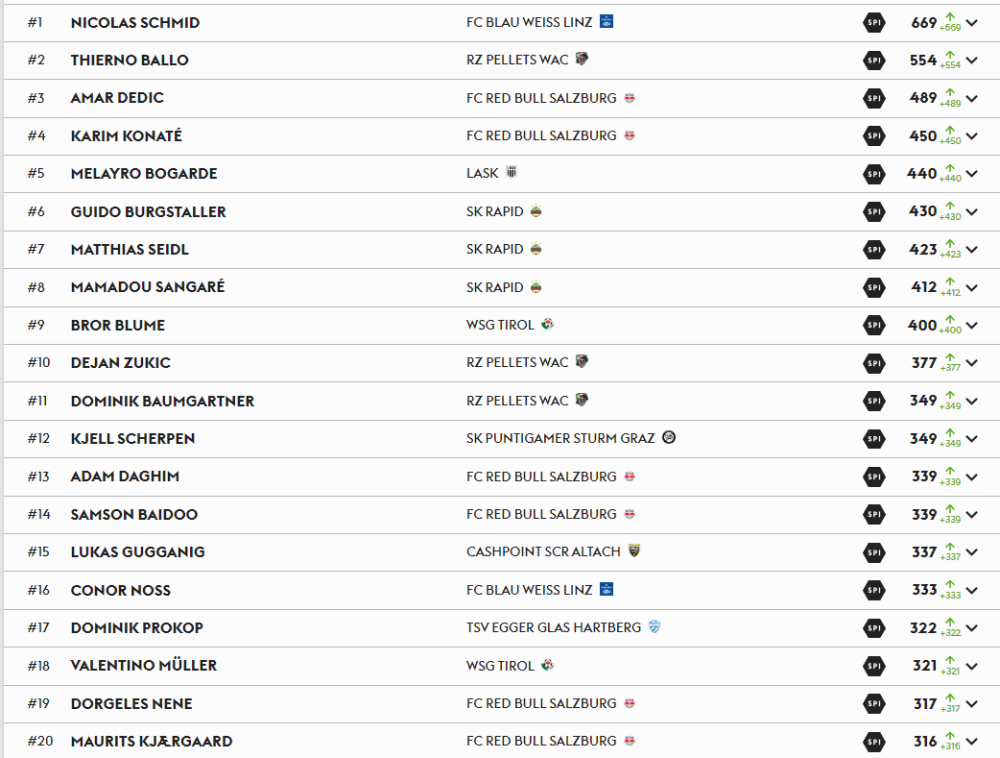The image size is (1000, 758).
Task: Click the #19 rank of Dorgeles Nene
Action: click(38, 703)
